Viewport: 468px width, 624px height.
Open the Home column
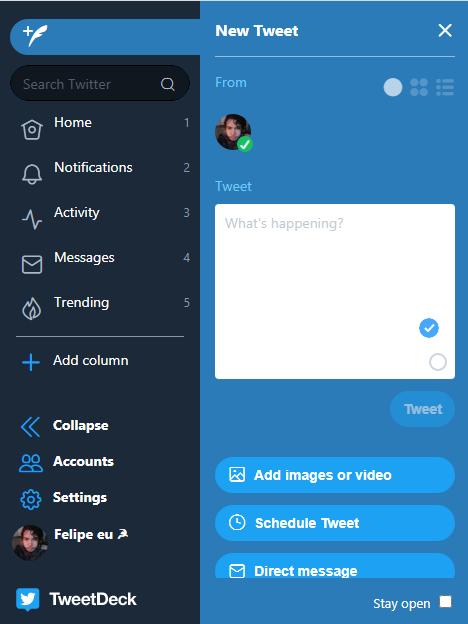pos(103,123)
